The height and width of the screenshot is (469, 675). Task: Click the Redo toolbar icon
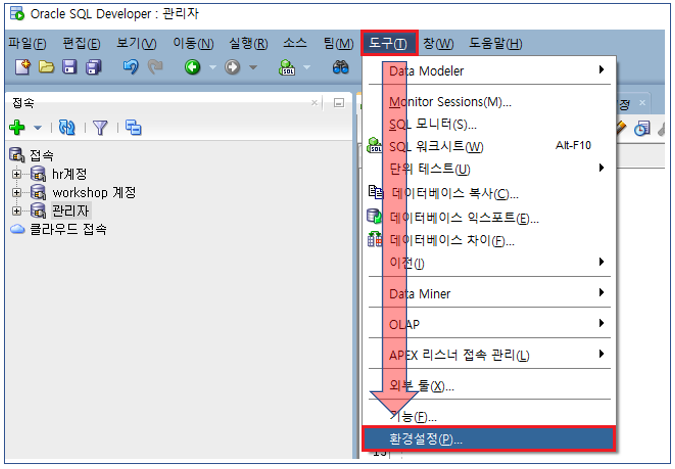155,67
